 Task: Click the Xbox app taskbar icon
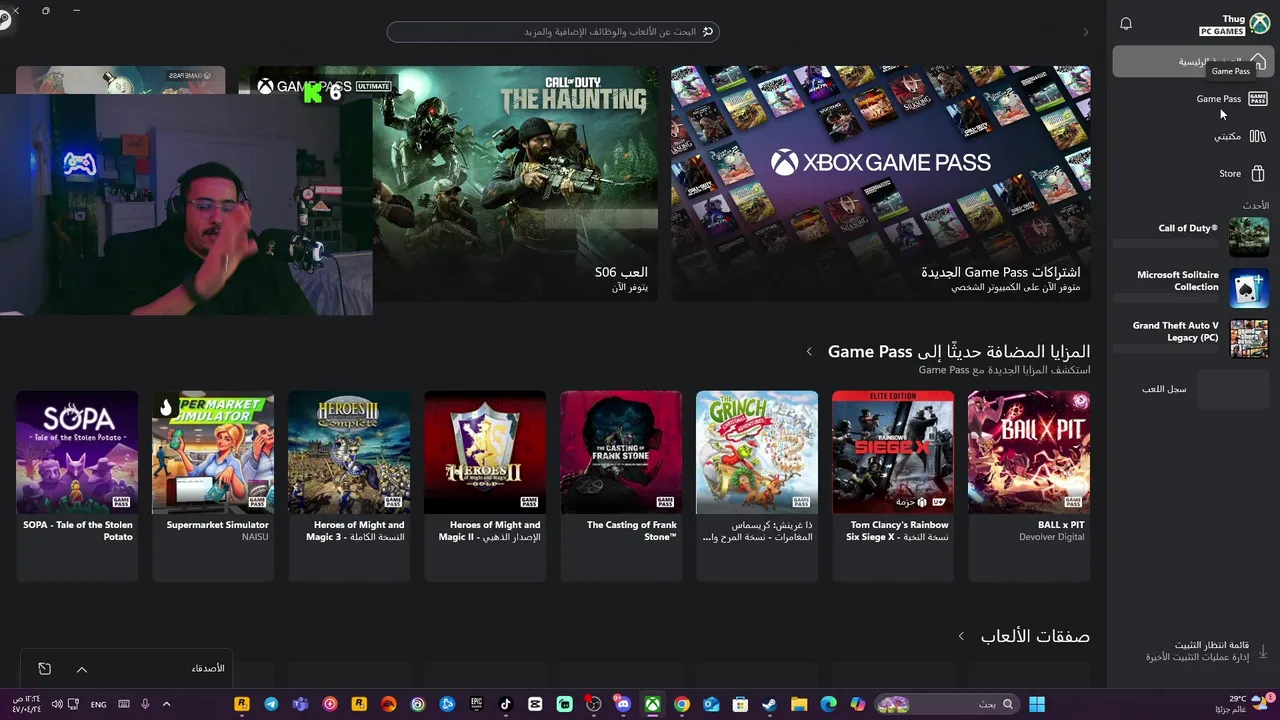tap(652, 704)
